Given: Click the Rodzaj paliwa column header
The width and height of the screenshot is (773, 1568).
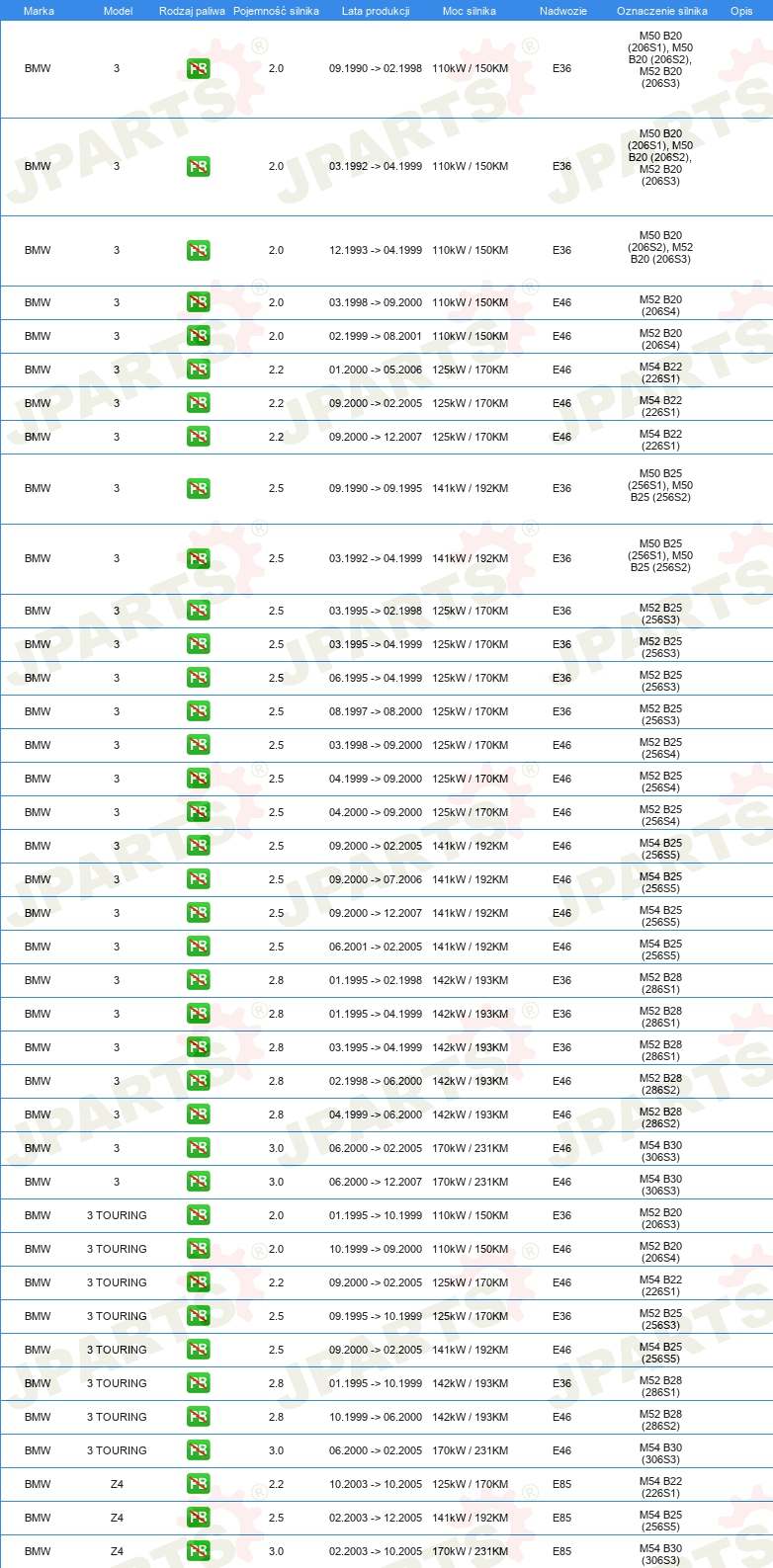Looking at the screenshot, I should 192,11.
